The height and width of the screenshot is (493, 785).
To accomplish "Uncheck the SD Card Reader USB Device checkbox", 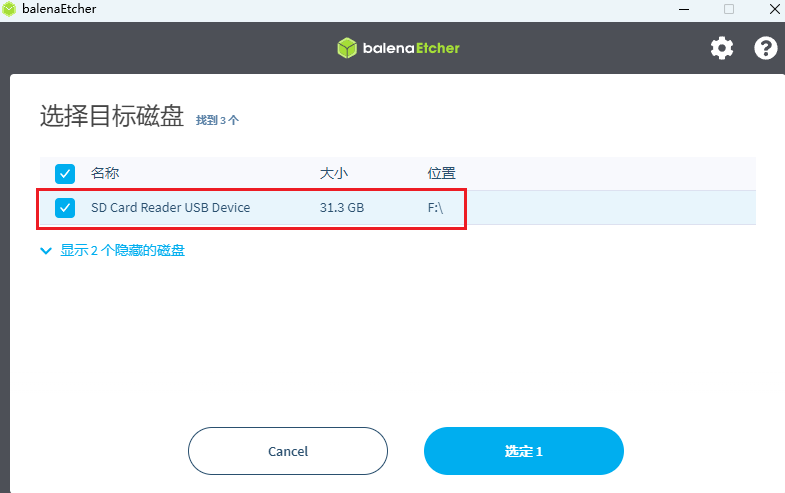I will click(x=65, y=208).
